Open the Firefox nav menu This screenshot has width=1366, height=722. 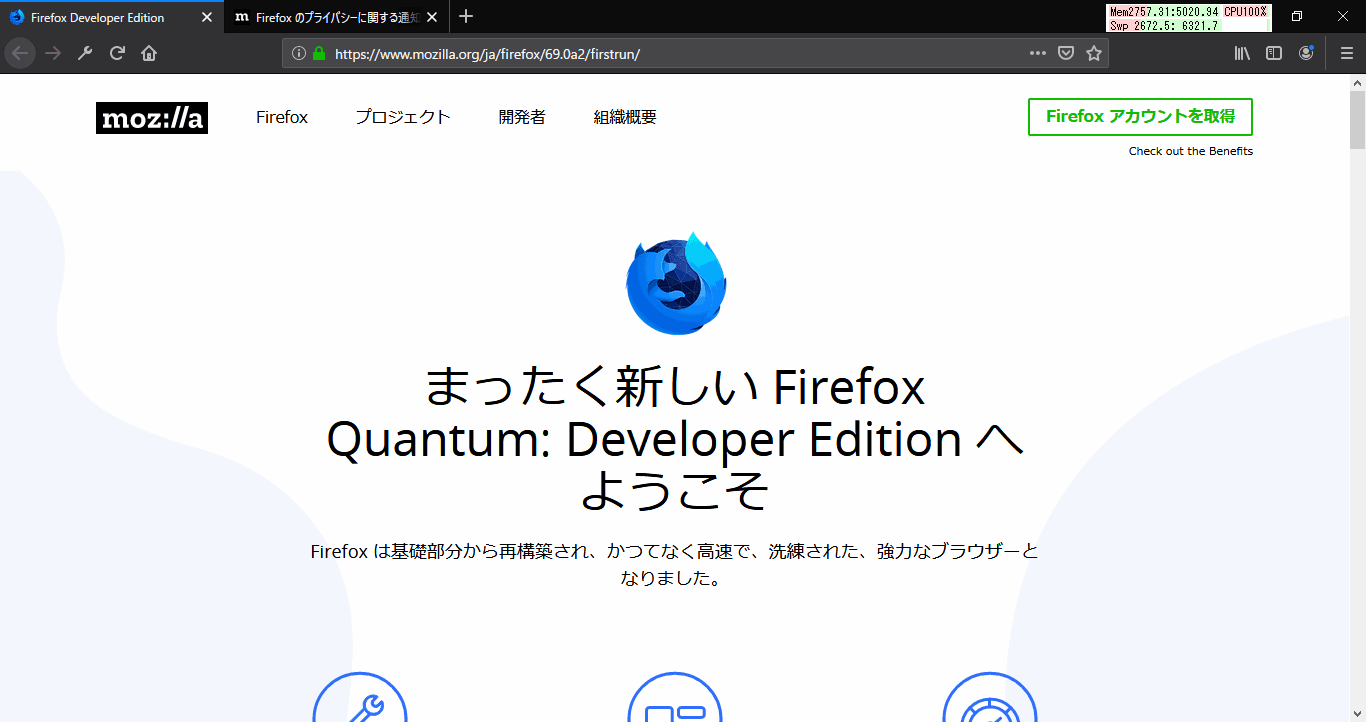(x=282, y=118)
